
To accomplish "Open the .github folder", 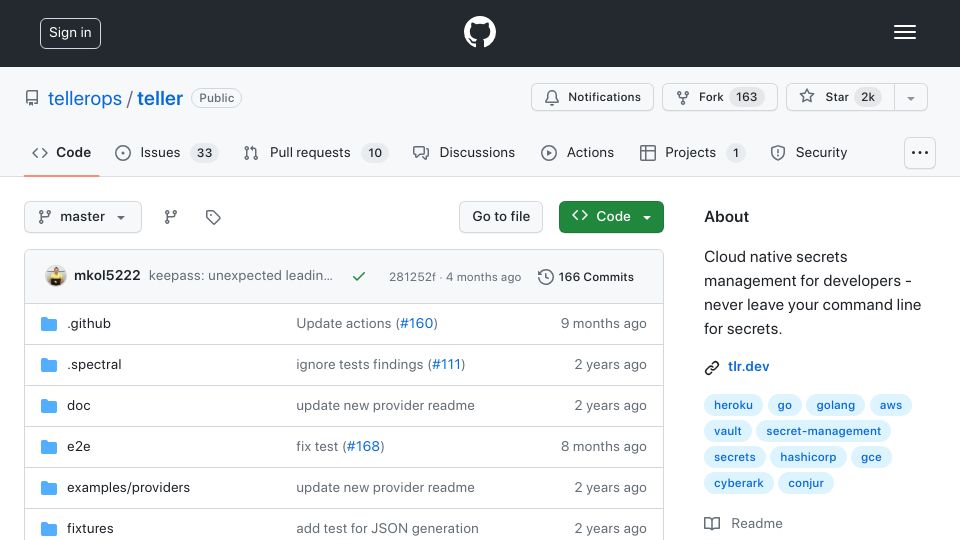I will coord(89,323).
